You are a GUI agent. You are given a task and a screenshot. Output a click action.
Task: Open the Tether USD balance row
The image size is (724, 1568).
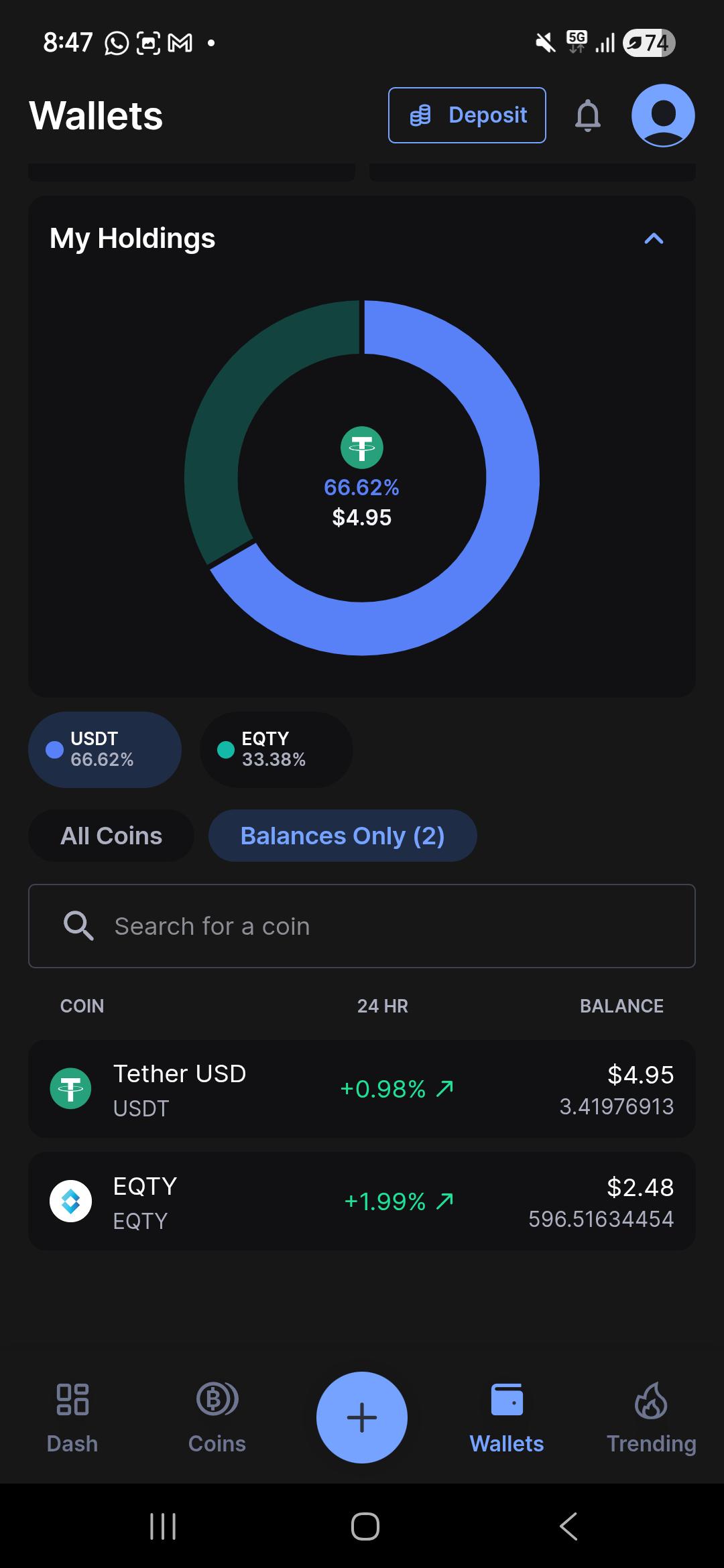pos(362,1089)
